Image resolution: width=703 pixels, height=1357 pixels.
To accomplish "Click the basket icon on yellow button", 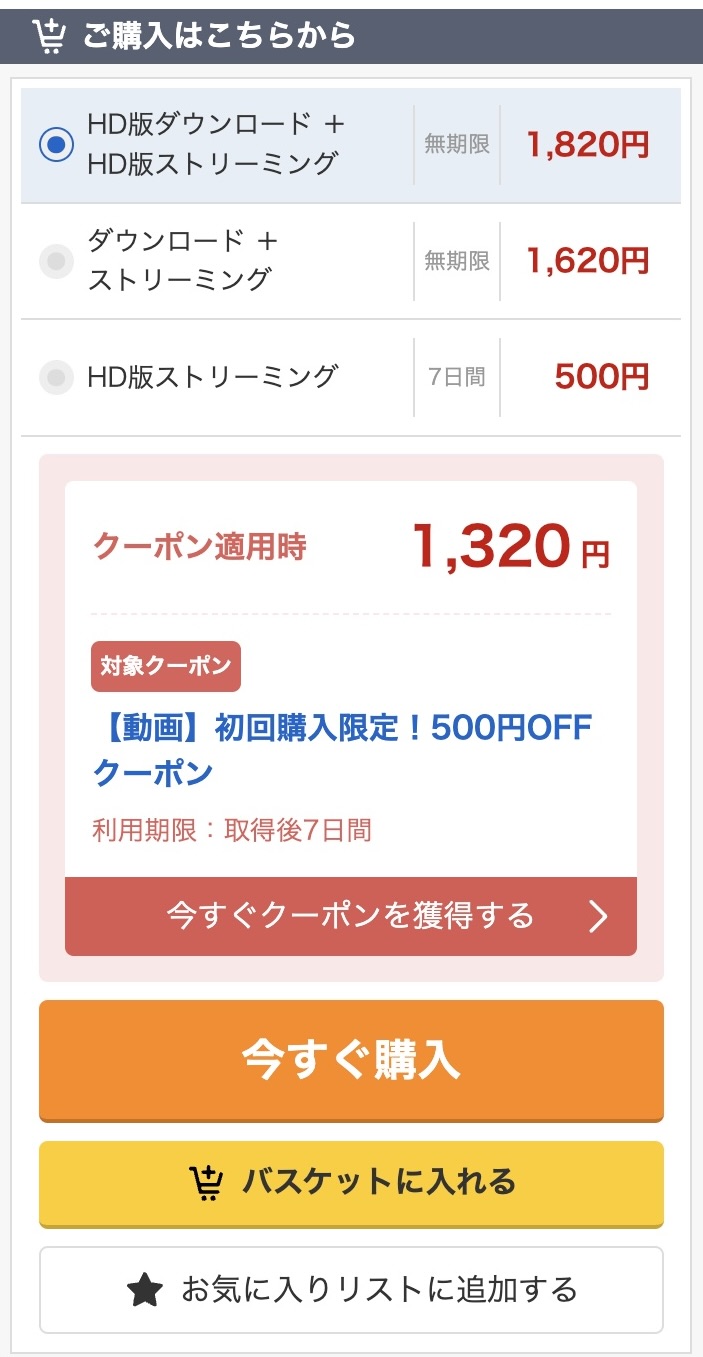I will [206, 1182].
